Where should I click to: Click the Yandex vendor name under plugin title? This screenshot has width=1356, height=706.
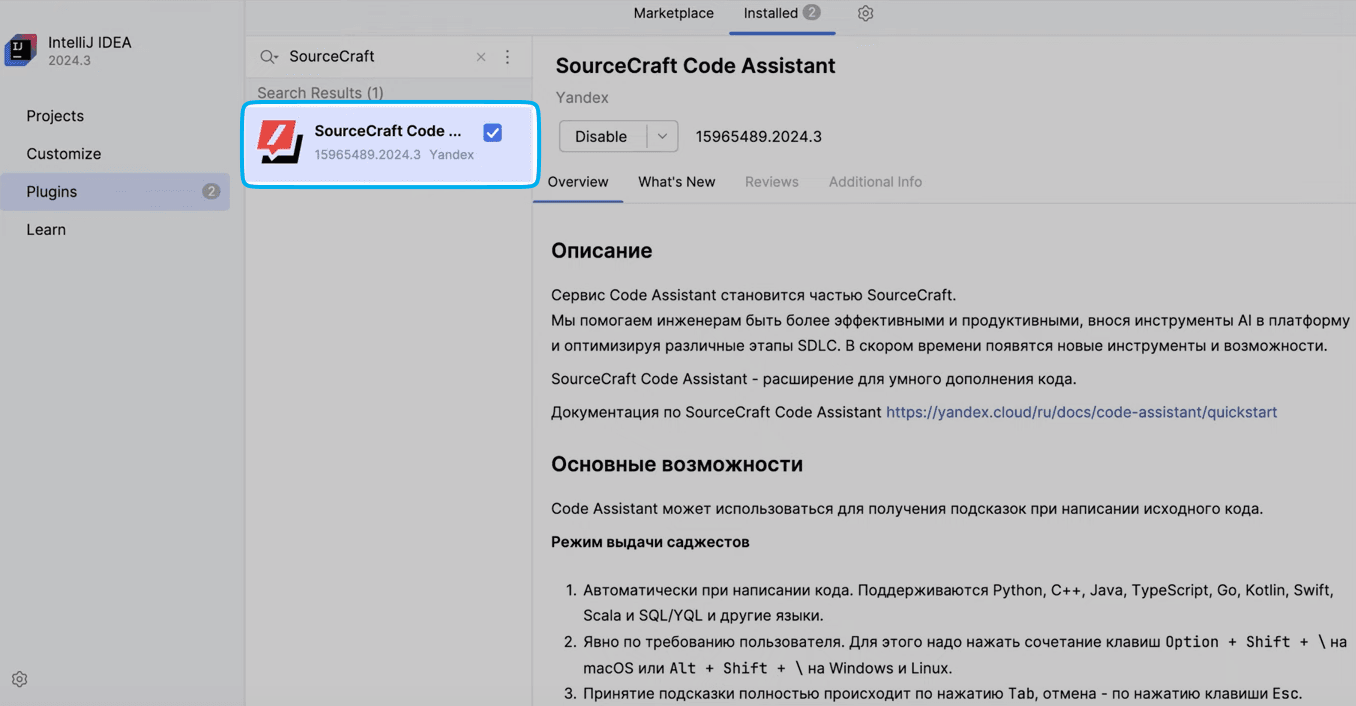(582, 98)
